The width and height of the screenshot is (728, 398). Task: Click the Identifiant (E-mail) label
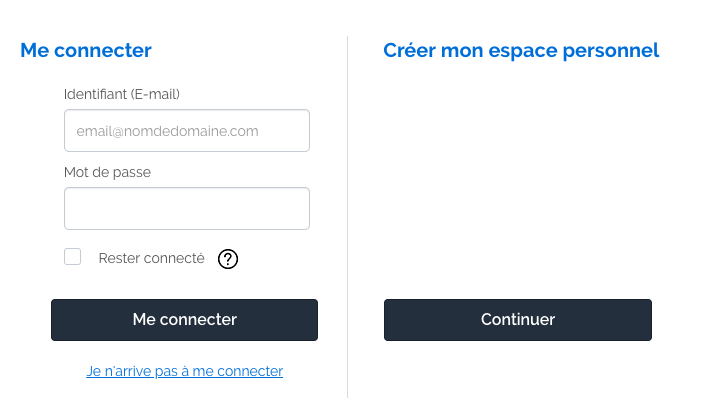coord(122,94)
